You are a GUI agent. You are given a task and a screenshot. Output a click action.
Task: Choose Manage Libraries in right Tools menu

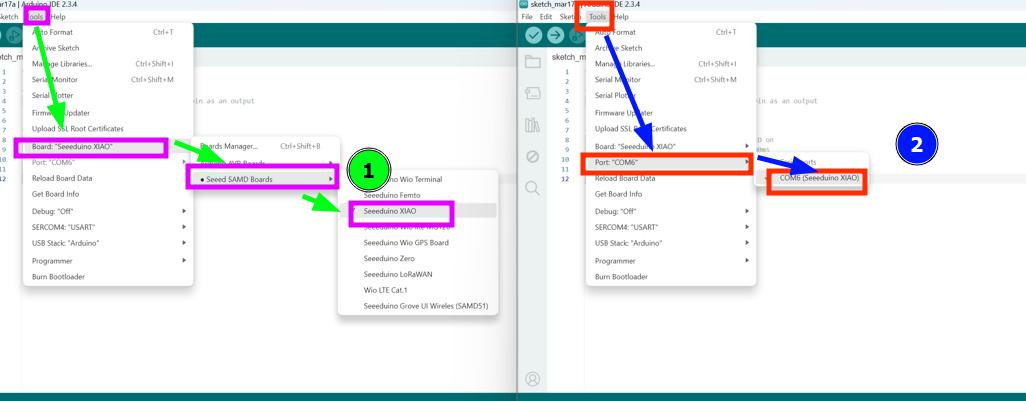click(x=671, y=64)
